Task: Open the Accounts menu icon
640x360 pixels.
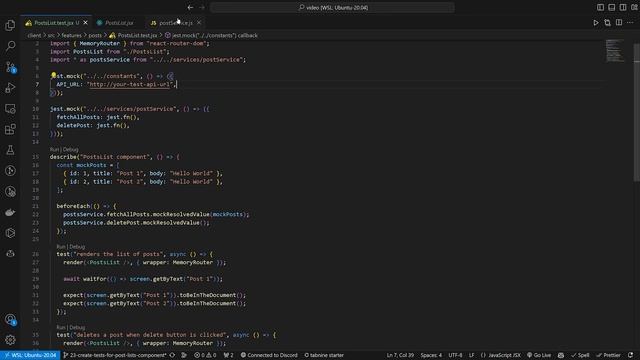Action: click(10, 320)
